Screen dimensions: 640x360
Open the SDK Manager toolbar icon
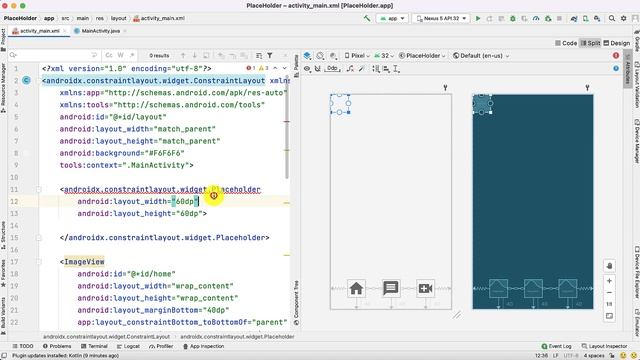pos(597,18)
